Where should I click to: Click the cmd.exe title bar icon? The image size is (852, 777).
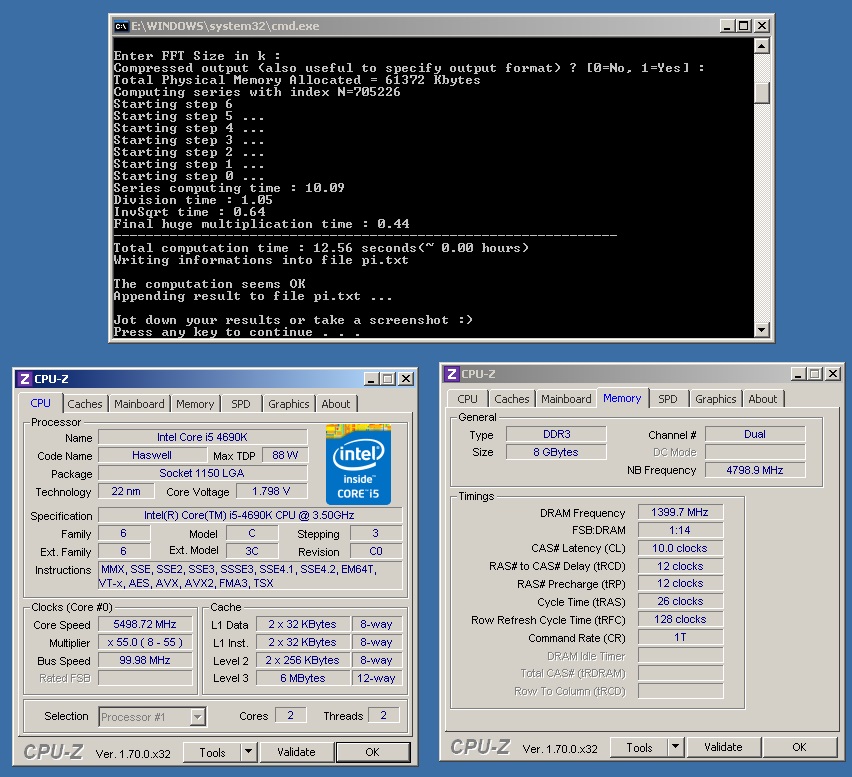pyautogui.click(x=121, y=26)
